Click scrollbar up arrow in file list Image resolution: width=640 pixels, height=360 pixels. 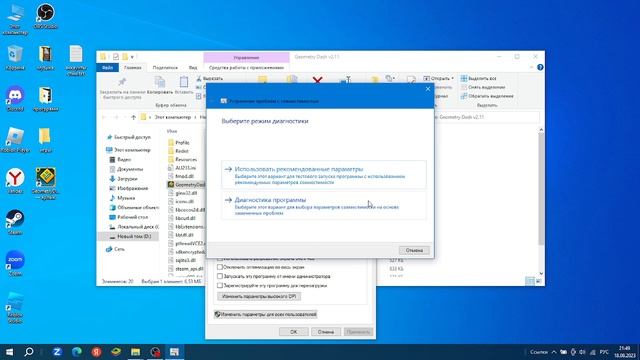coord(541,130)
